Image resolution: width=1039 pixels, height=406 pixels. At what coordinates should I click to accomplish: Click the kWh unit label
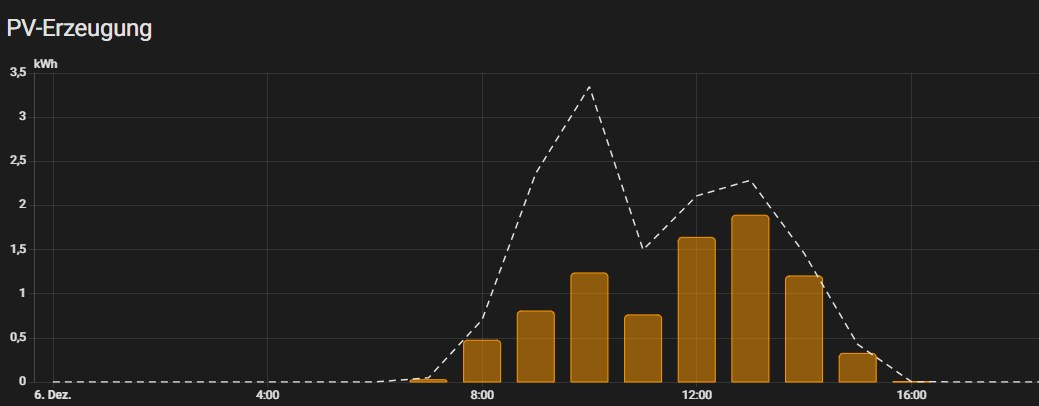45,63
